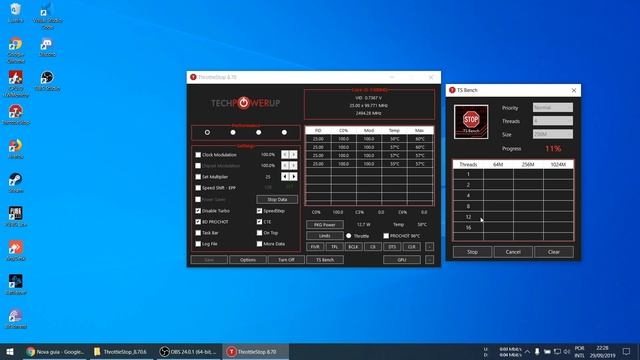Click the Stop Data button
640x360 pixels.
tap(277, 200)
